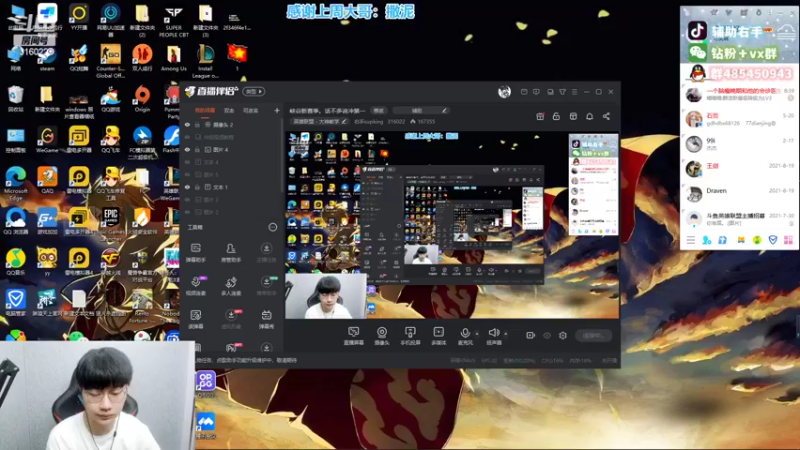Open Draven chat in QQ panel
This screenshot has height=450, width=800.
[x=739, y=193]
